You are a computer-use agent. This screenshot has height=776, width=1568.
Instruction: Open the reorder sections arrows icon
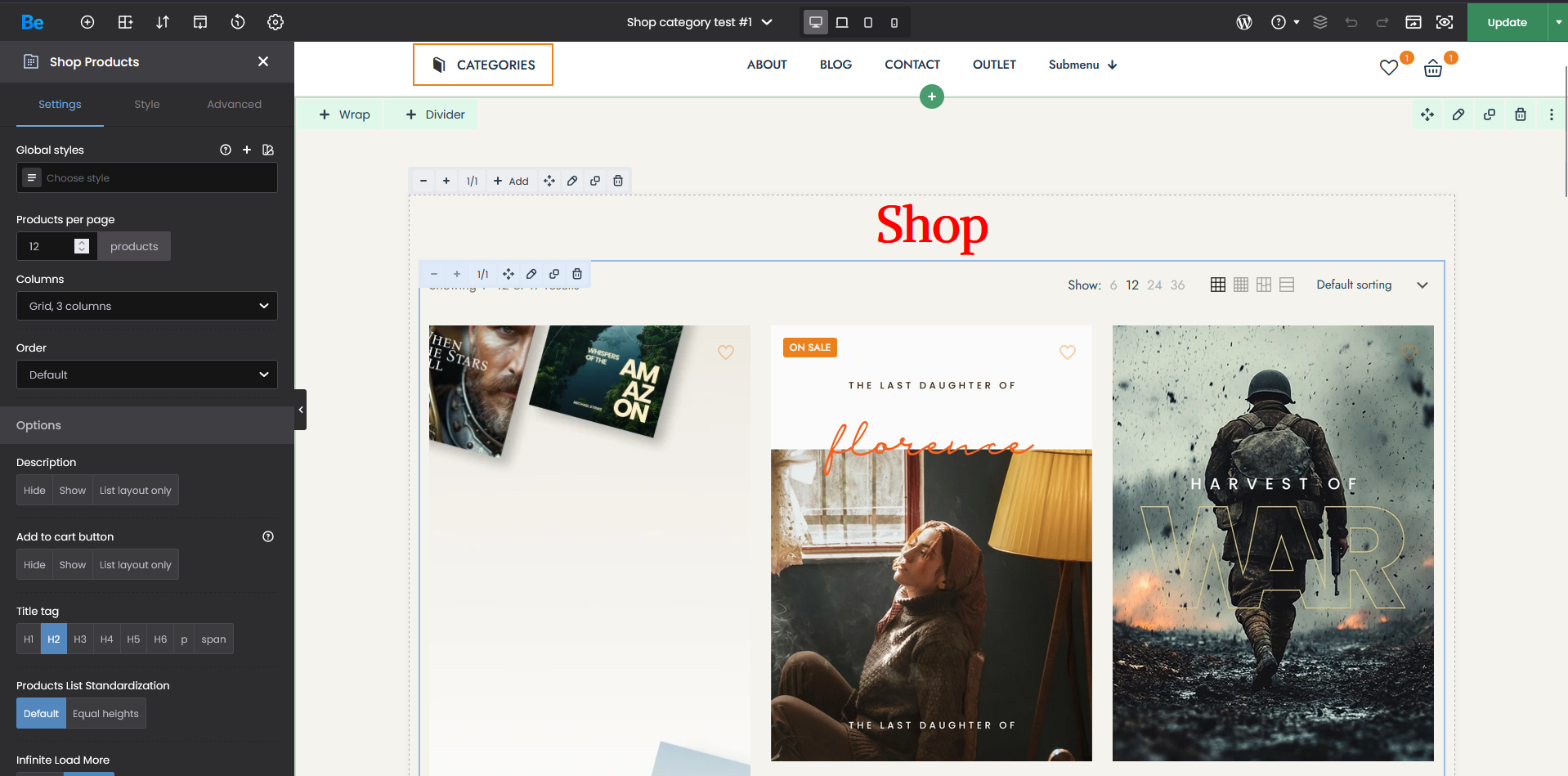163,22
